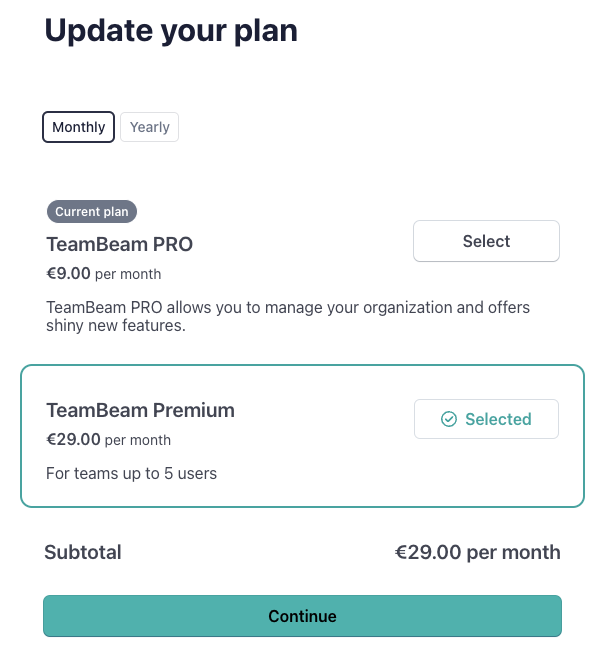Switch billing to Monthly
This screenshot has width=605, height=670.
pyautogui.click(x=79, y=127)
